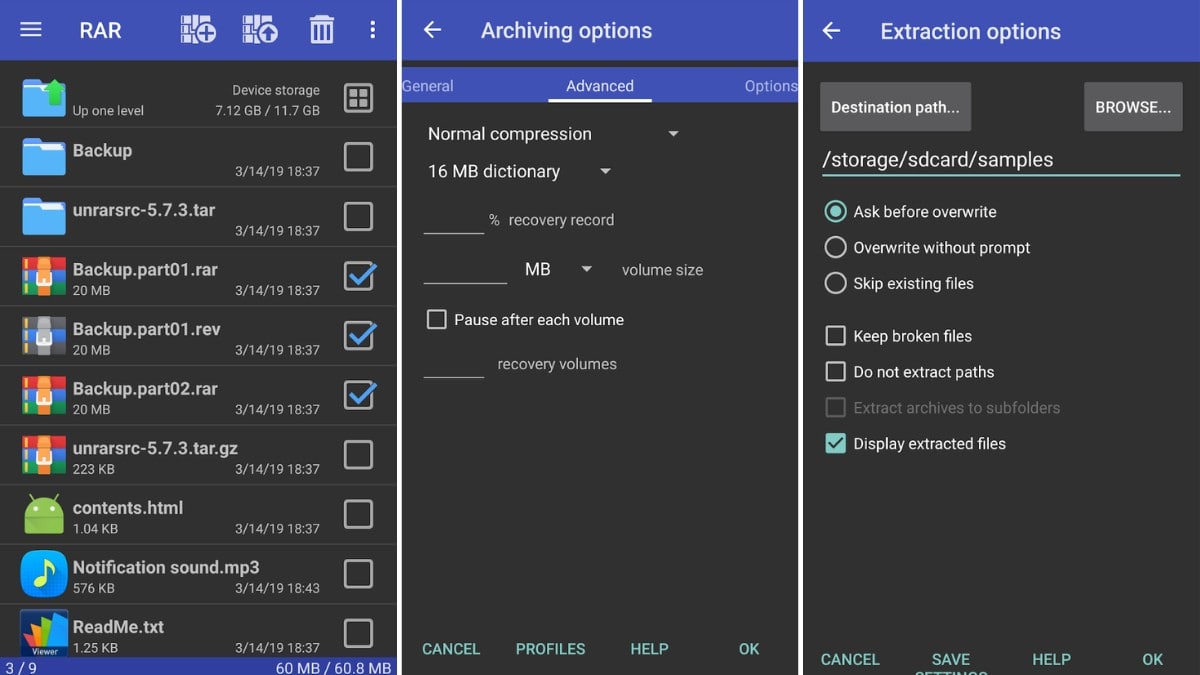Tap the recovery record percent field

[454, 220]
